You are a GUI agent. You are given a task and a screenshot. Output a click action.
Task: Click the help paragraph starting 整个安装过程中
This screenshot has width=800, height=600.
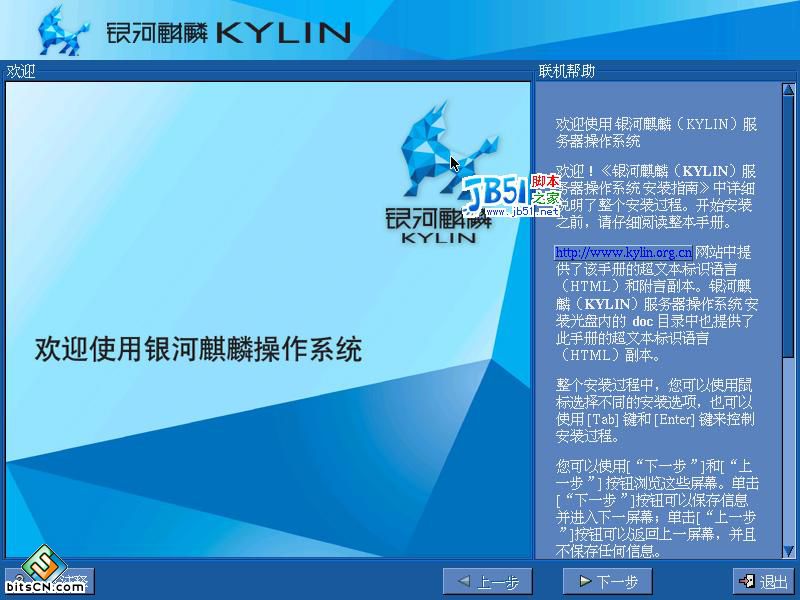(x=655, y=410)
